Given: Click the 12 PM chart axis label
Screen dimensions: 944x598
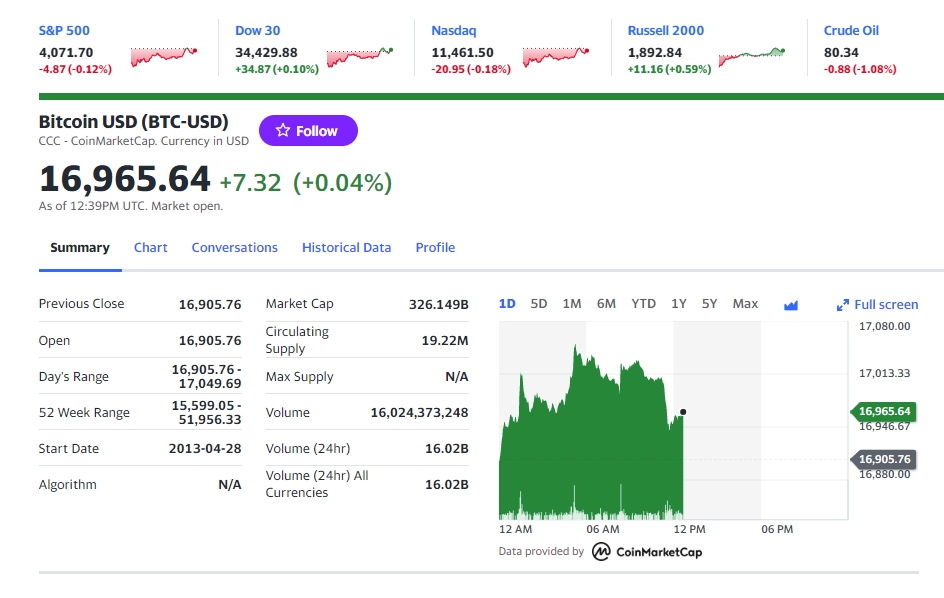Looking at the screenshot, I should [689, 529].
